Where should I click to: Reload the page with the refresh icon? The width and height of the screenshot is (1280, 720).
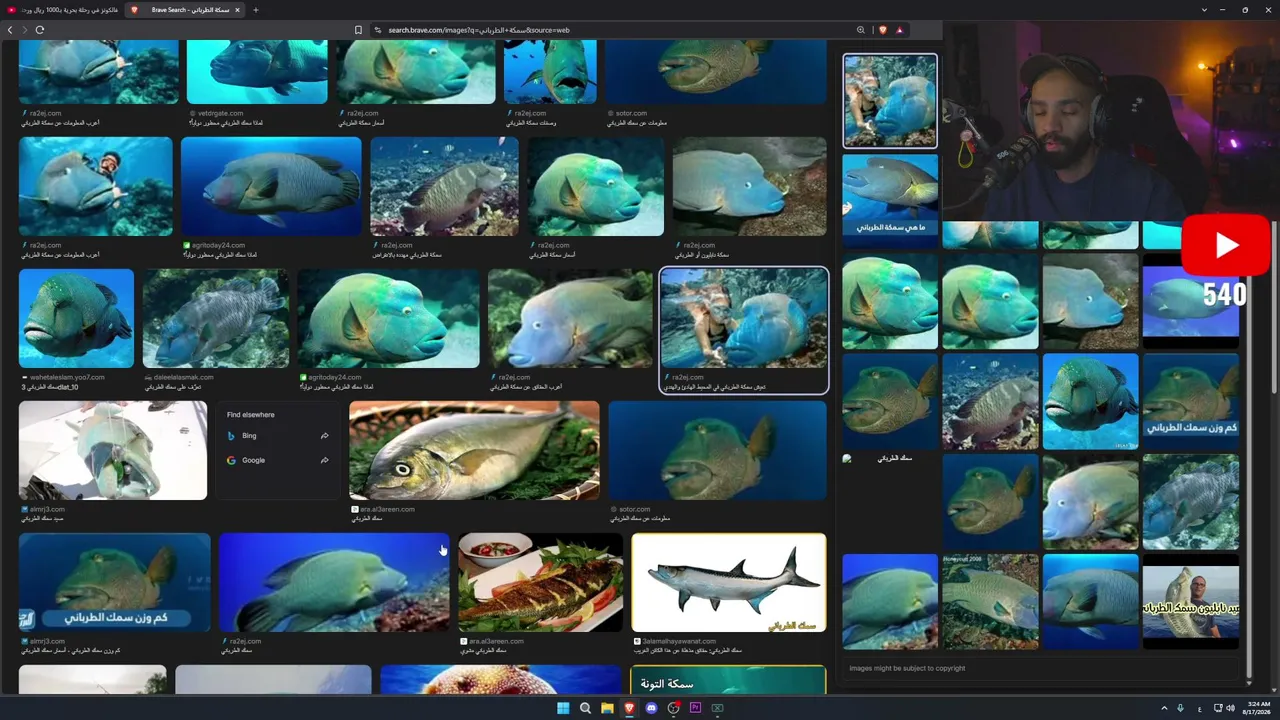tap(40, 30)
